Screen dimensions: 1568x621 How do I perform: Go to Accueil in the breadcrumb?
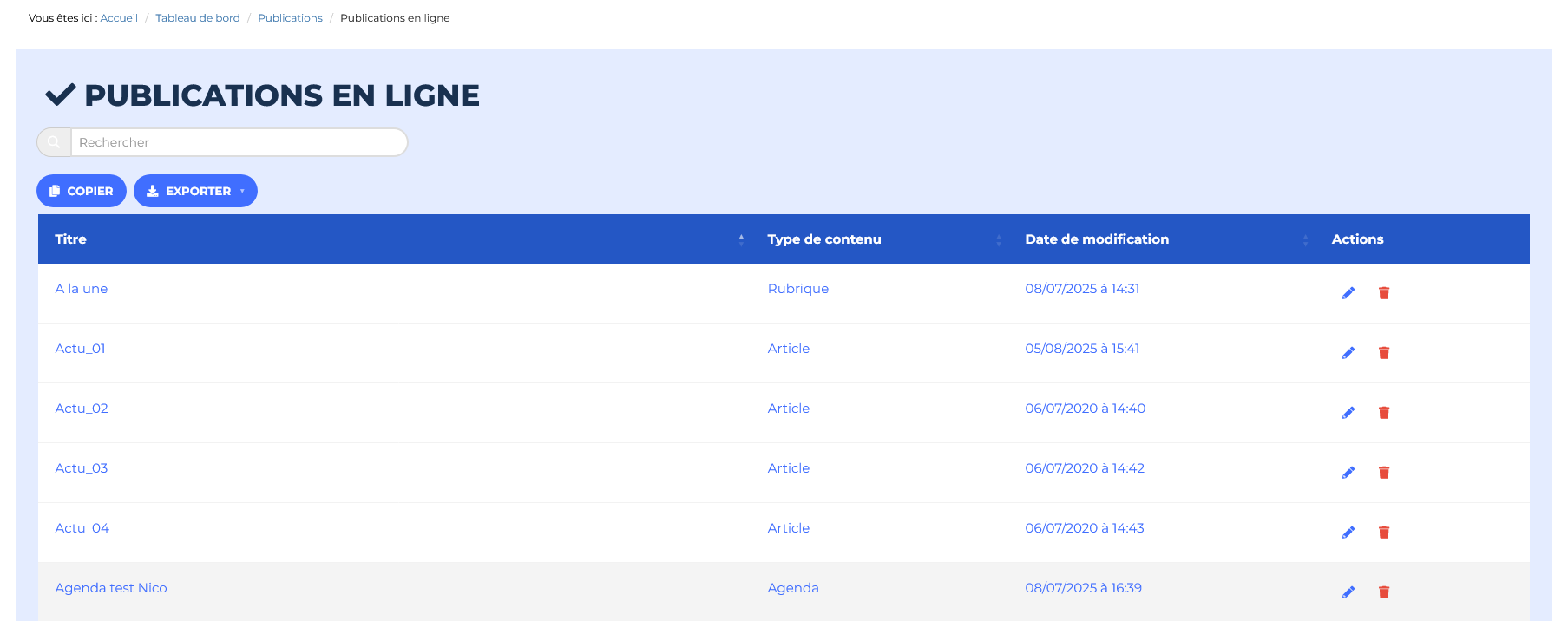click(119, 18)
